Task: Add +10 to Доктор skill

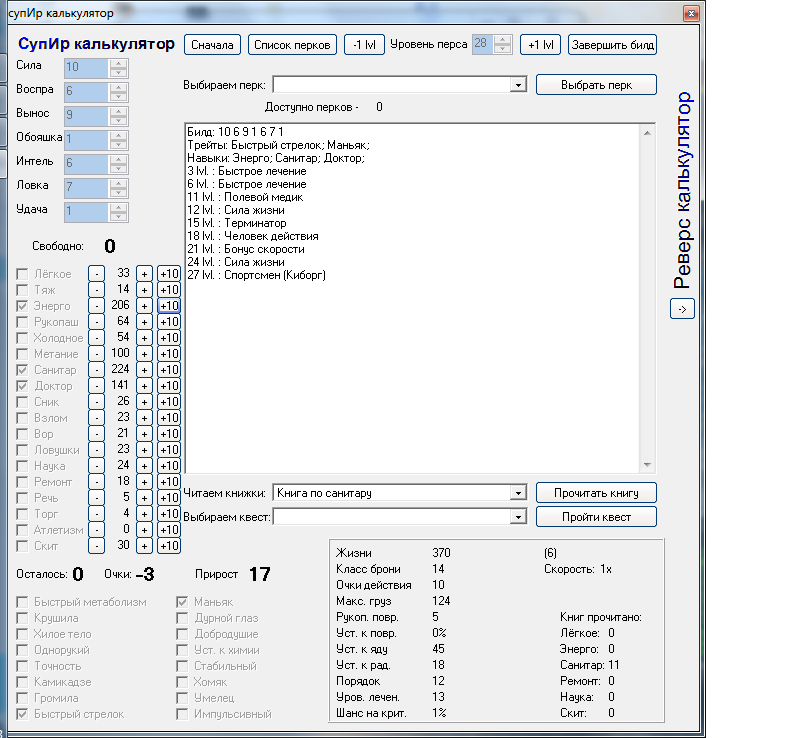Action: pyautogui.click(x=169, y=386)
